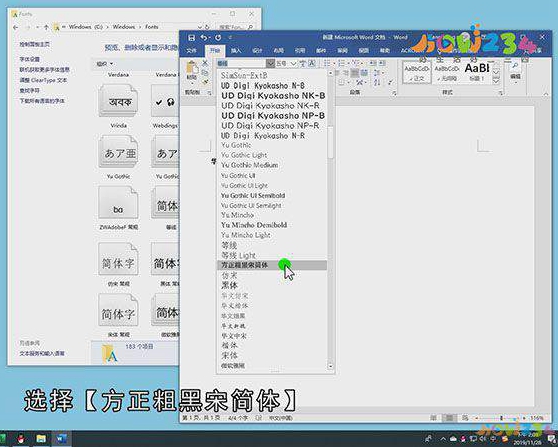Choose the highlighted 方正粗黑宋简体 font entry
The image size is (558, 447).
272,265
